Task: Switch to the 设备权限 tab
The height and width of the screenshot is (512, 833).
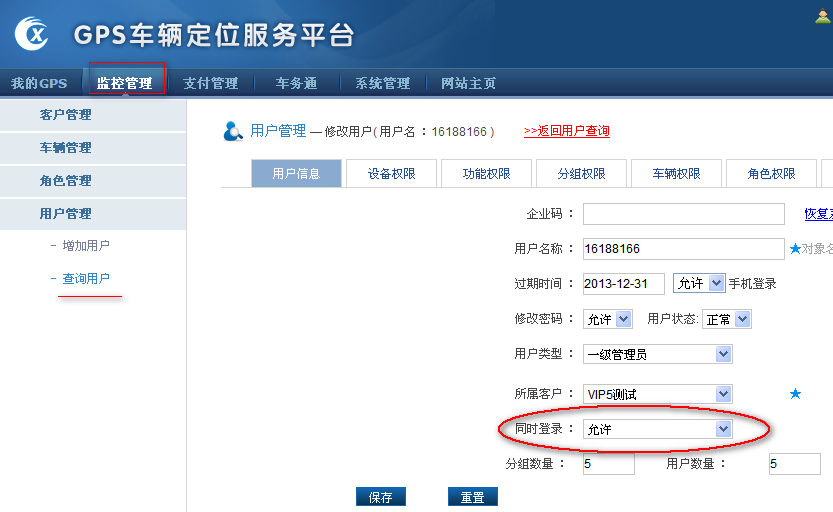Action: tap(391, 173)
